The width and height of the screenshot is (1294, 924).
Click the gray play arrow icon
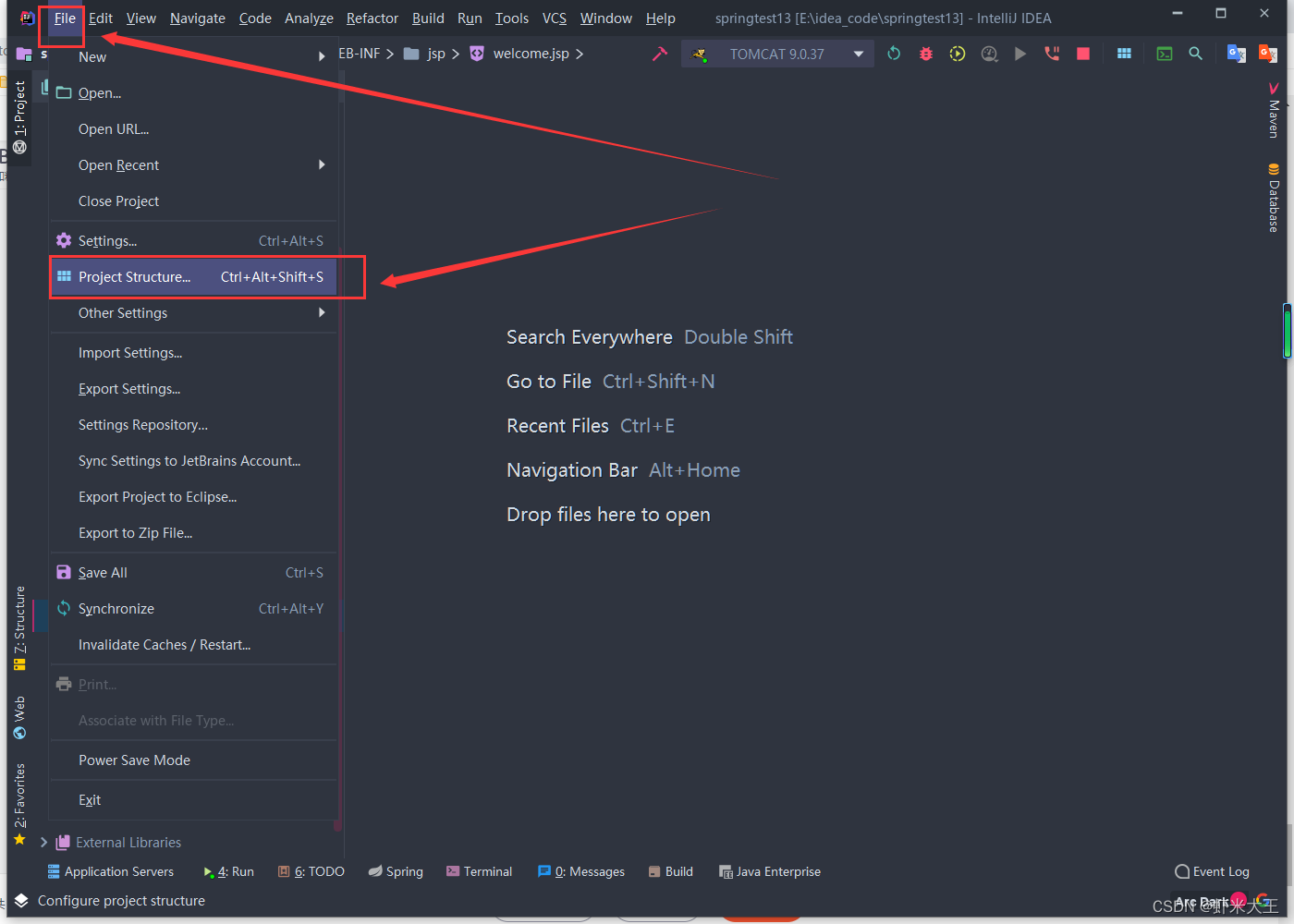1020,54
